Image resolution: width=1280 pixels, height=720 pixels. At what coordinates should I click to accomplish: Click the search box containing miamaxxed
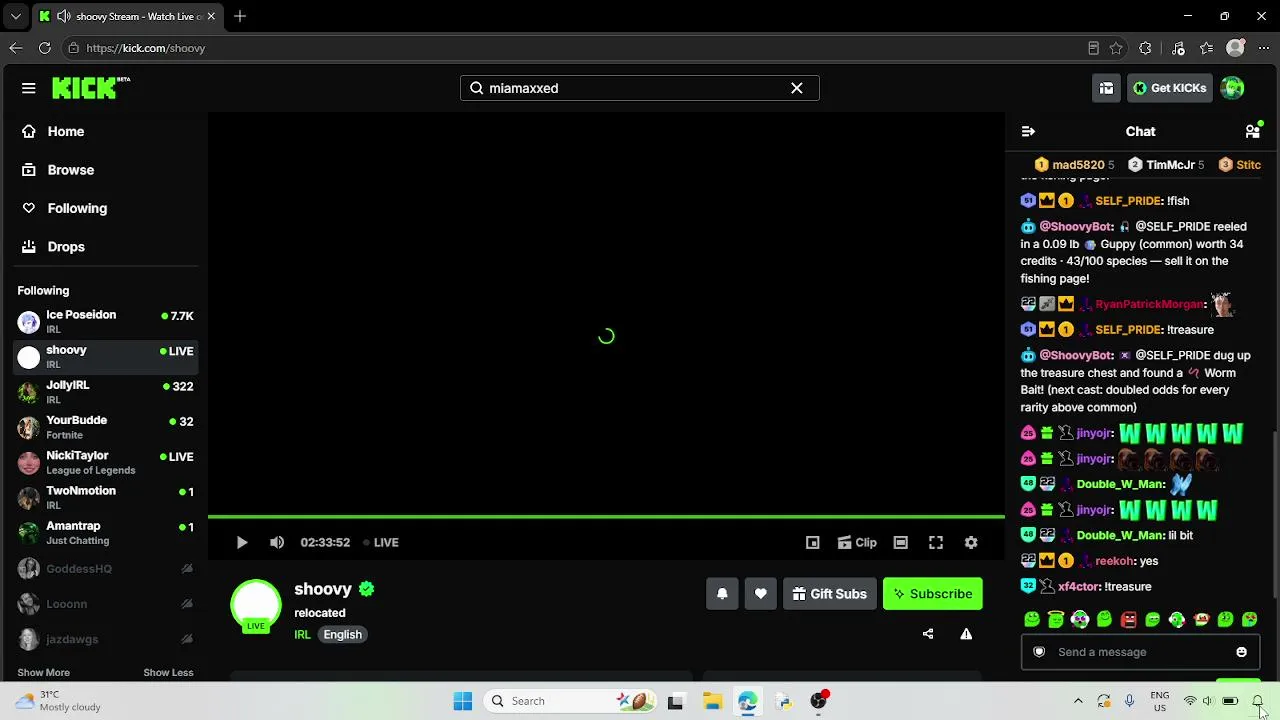point(639,88)
